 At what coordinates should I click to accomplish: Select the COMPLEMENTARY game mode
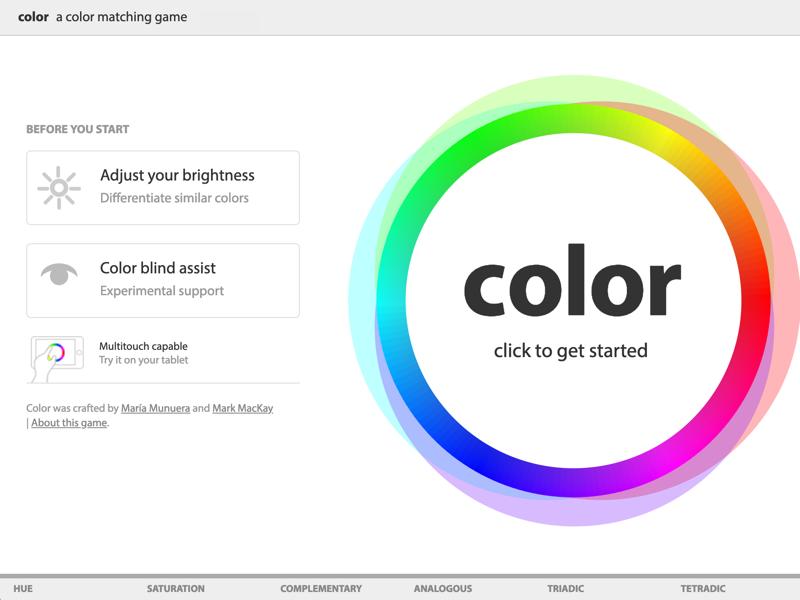tap(321, 588)
